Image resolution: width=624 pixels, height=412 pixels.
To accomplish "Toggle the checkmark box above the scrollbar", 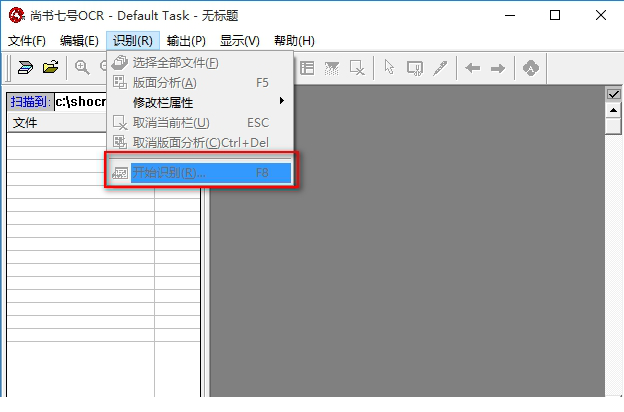I will [x=613, y=94].
